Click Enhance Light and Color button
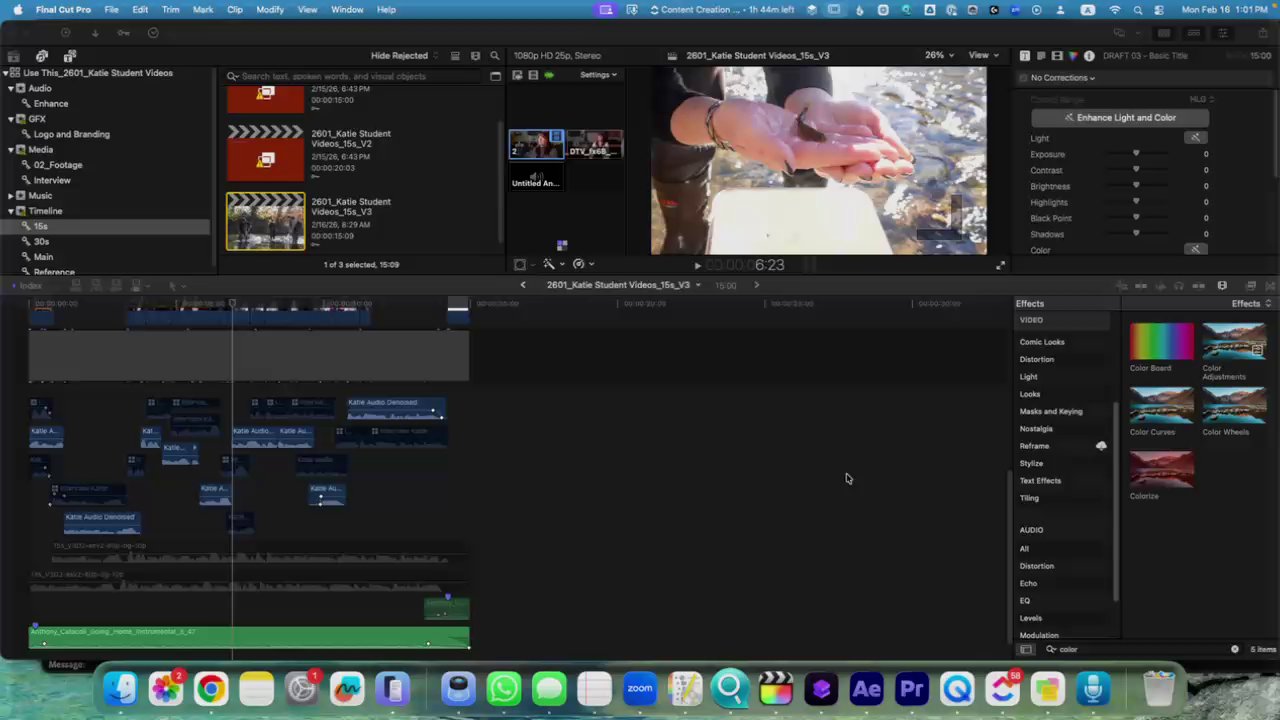The height and width of the screenshot is (720, 1280). 1120,118
